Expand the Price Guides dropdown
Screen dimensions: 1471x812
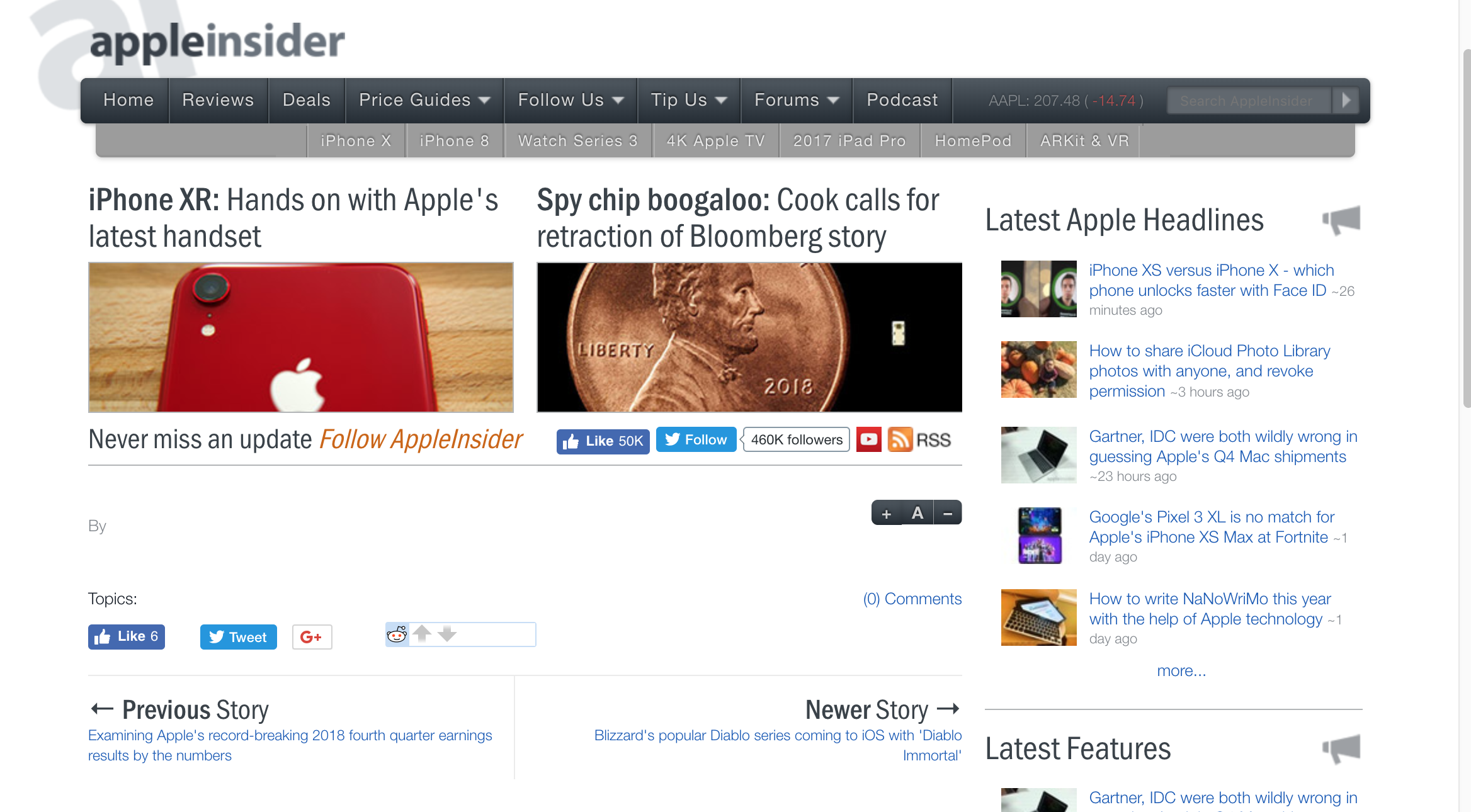point(424,100)
